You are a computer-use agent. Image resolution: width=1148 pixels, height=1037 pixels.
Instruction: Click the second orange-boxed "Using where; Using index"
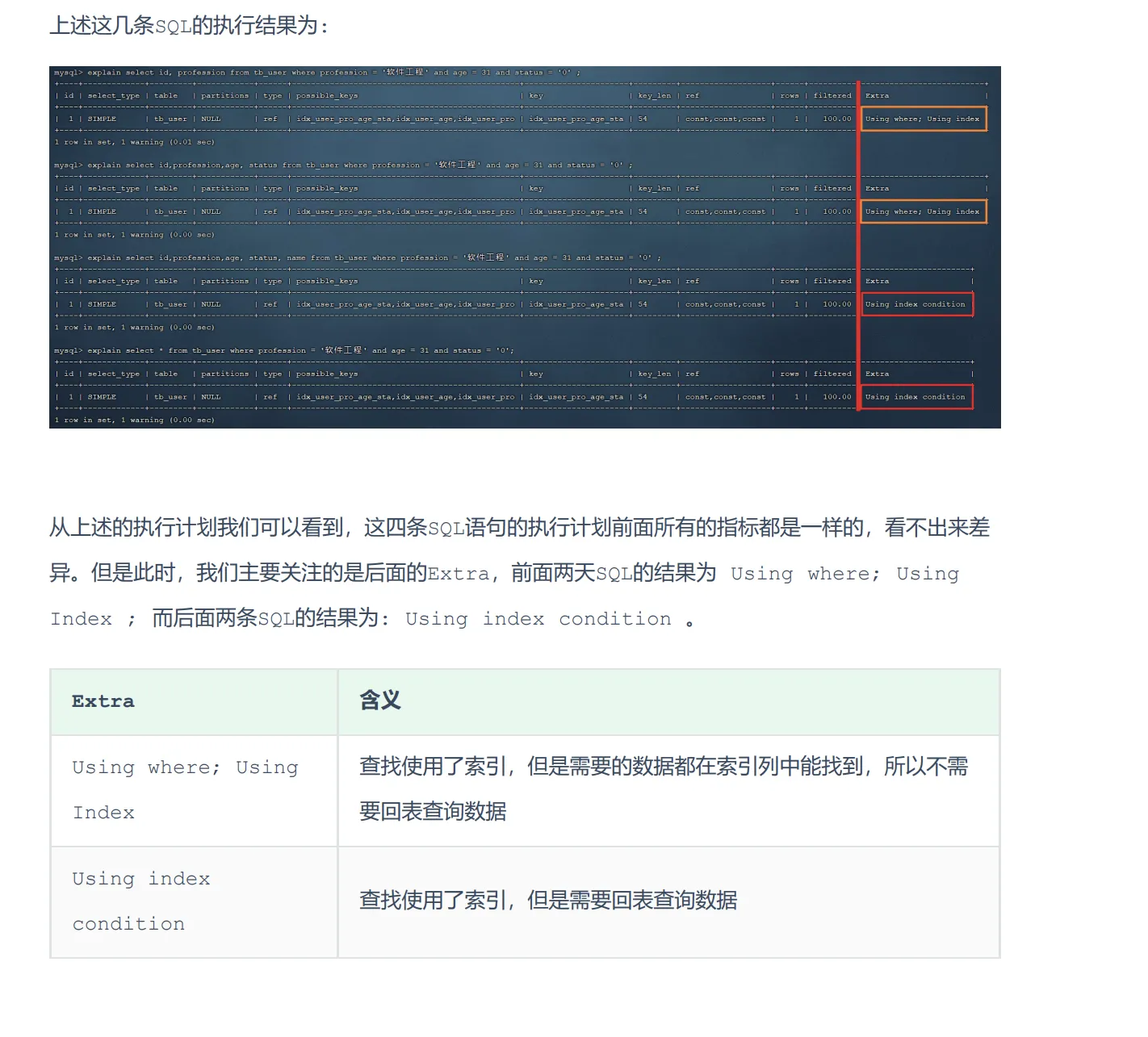coord(923,211)
